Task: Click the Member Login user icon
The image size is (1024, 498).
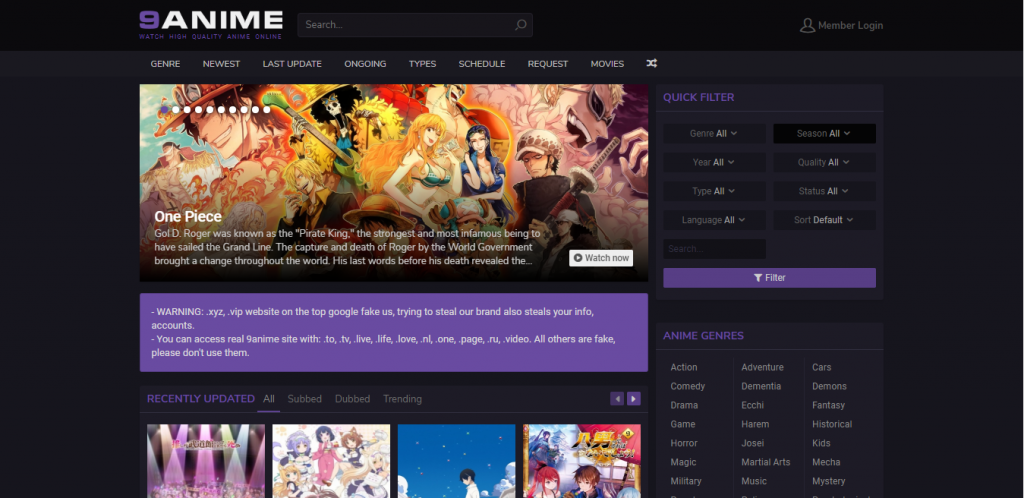Action: [807, 25]
